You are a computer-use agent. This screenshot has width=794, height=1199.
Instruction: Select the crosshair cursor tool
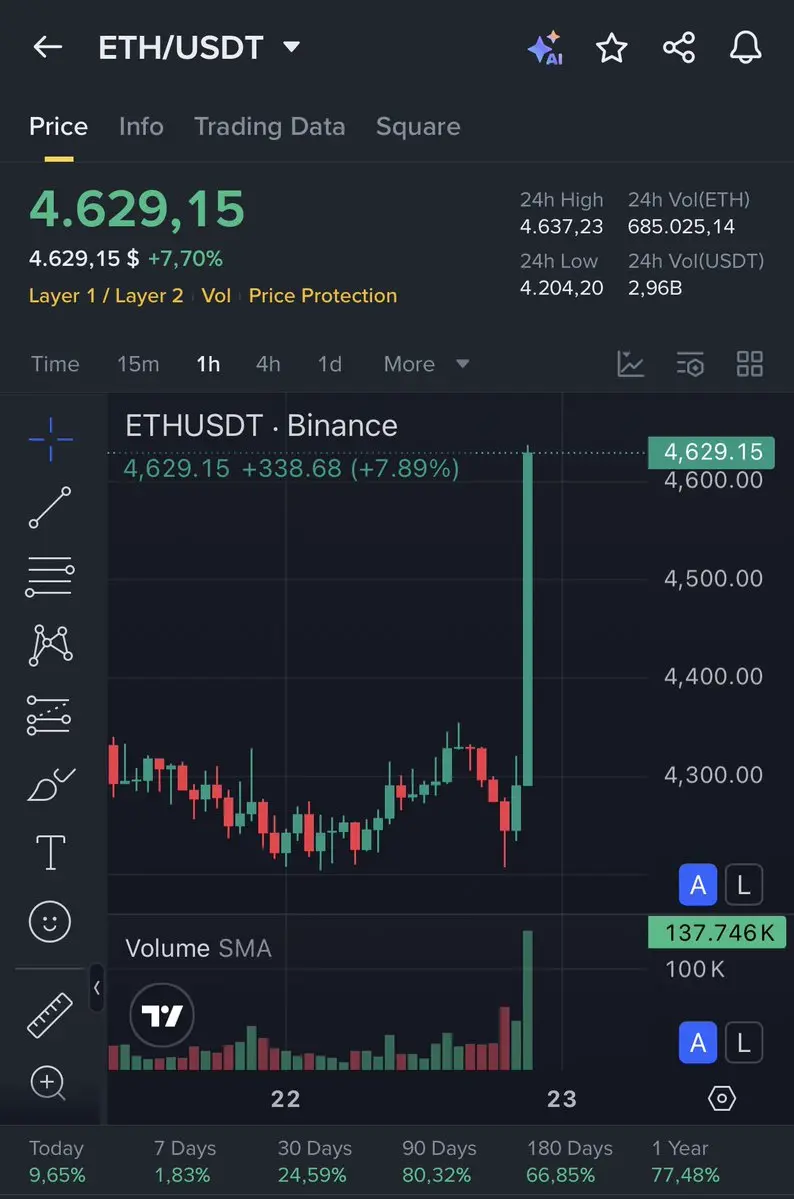(x=50, y=439)
